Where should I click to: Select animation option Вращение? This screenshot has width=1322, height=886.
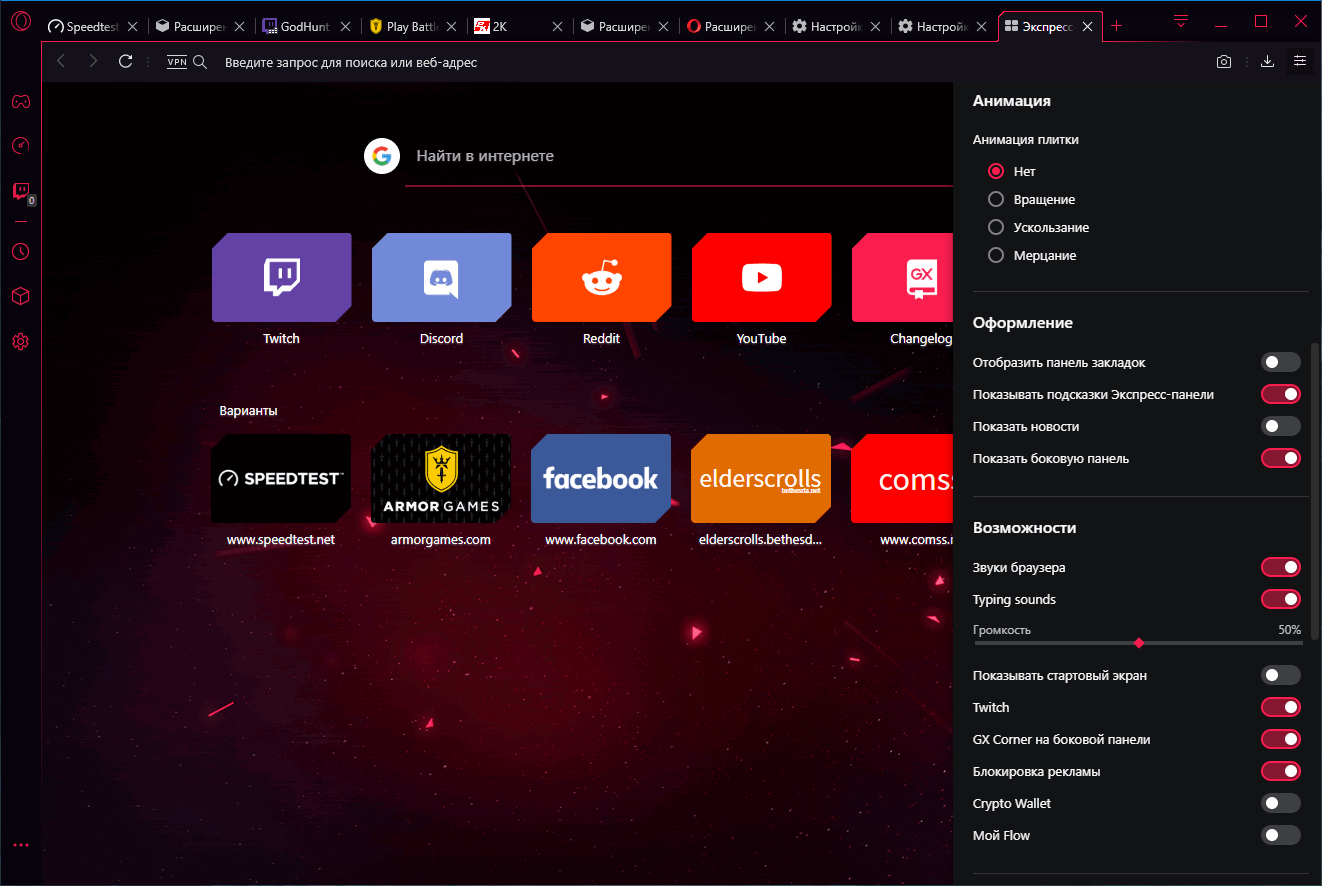pos(996,199)
